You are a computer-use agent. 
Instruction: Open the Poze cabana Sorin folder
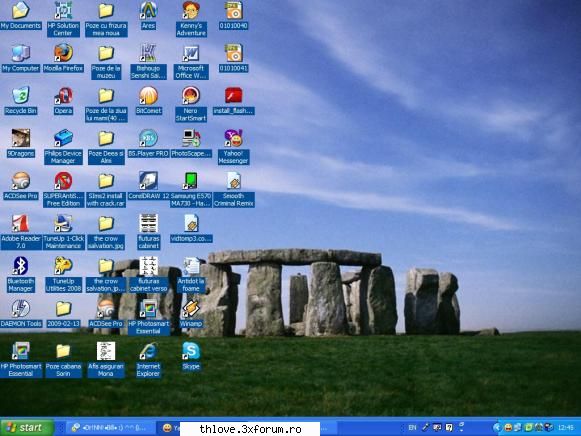[63, 359]
